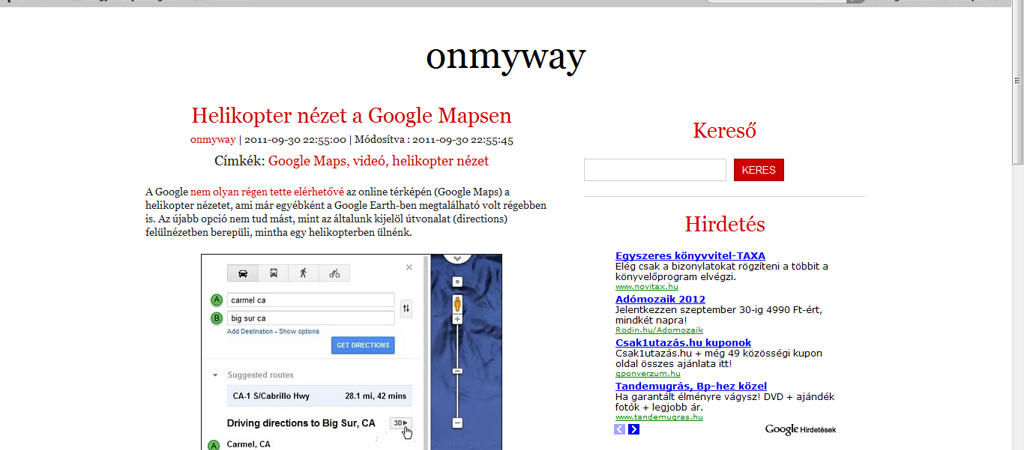Click the Kereső sidebar heading
Viewport: 1024px width, 450px height.
click(x=724, y=130)
